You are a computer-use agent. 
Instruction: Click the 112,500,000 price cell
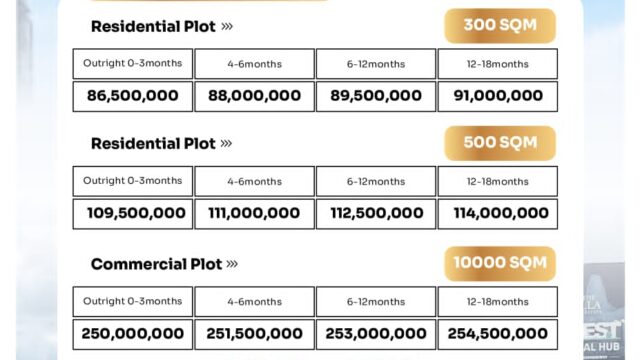click(376, 214)
